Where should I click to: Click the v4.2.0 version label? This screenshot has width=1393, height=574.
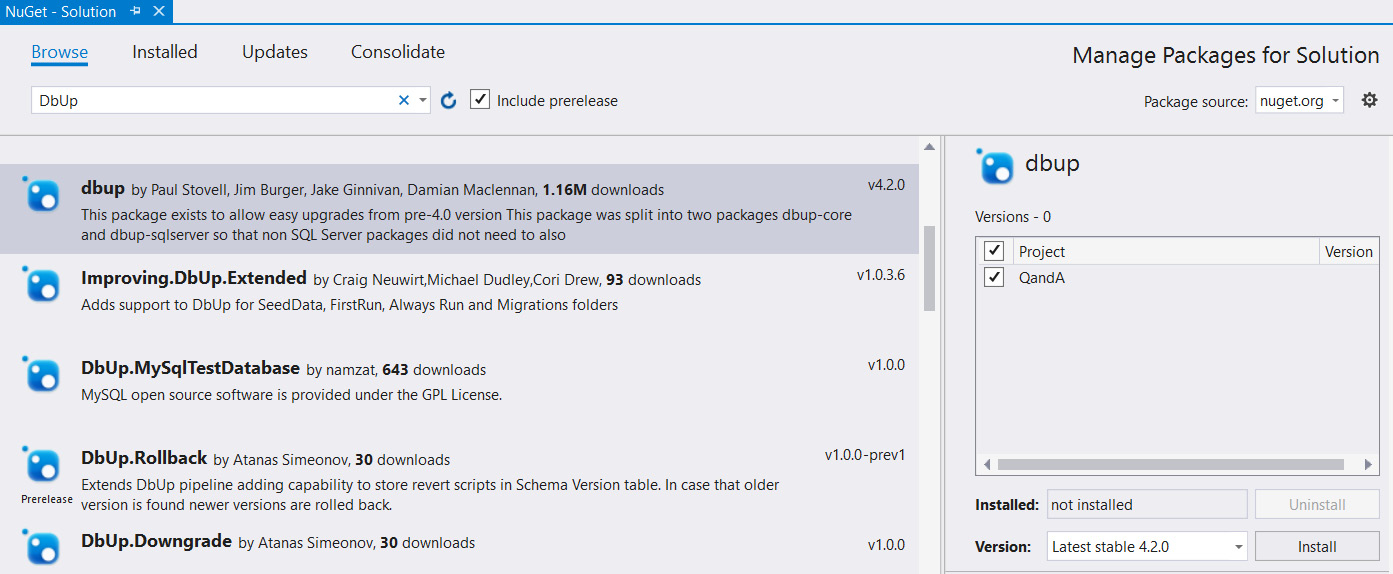[x=886, y=185]
